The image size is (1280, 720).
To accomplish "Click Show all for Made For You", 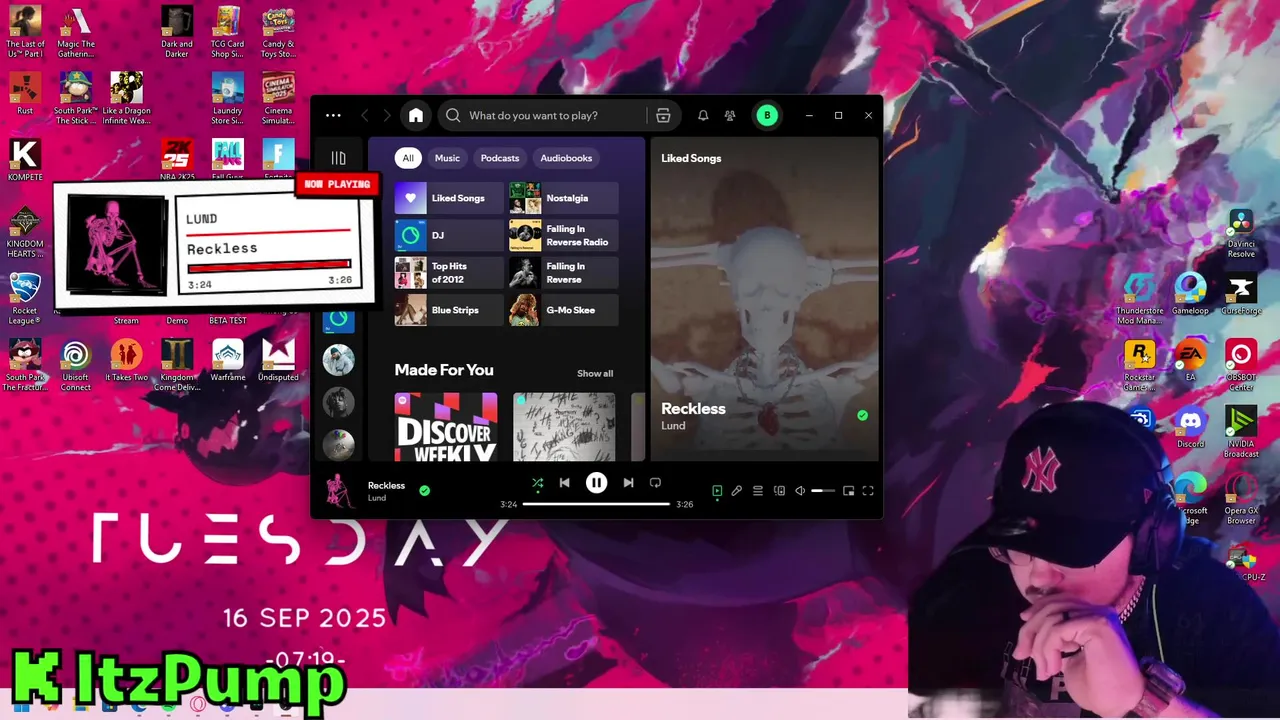I will (595, 373).
